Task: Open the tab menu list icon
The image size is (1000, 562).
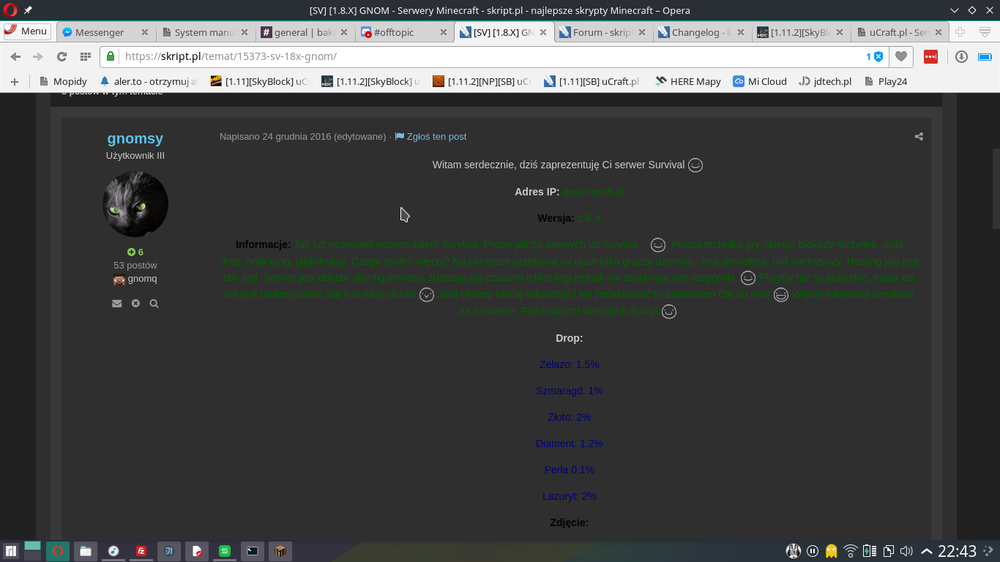Action: coord(985,32)
